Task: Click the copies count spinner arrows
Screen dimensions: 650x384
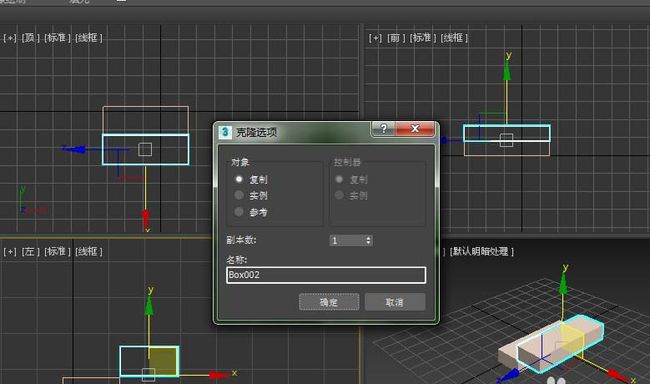Action: [369, 241]
